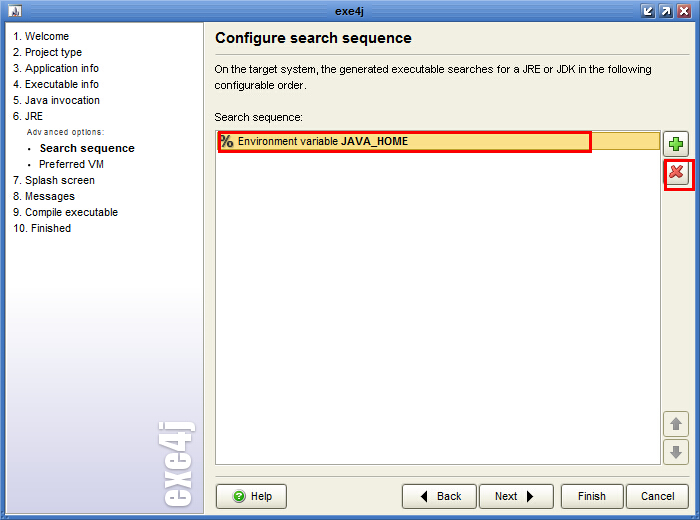The image size is (700, 520).
Task: Jump to Application info step
Action: (55, 68)
